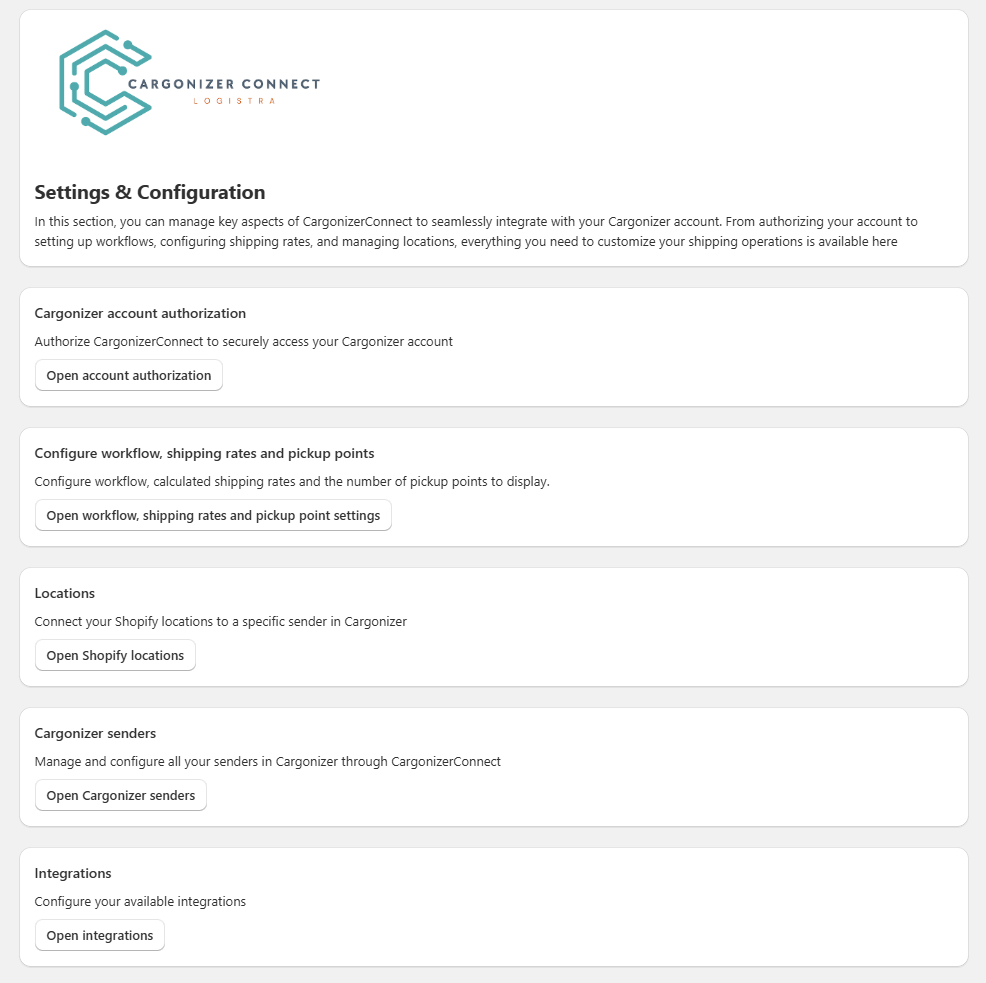Click the 'Configure workflow, shipping rates and pickup points' heading
Image resolution: width=986 pixels, height=983 pixels.
coord(204,453)
